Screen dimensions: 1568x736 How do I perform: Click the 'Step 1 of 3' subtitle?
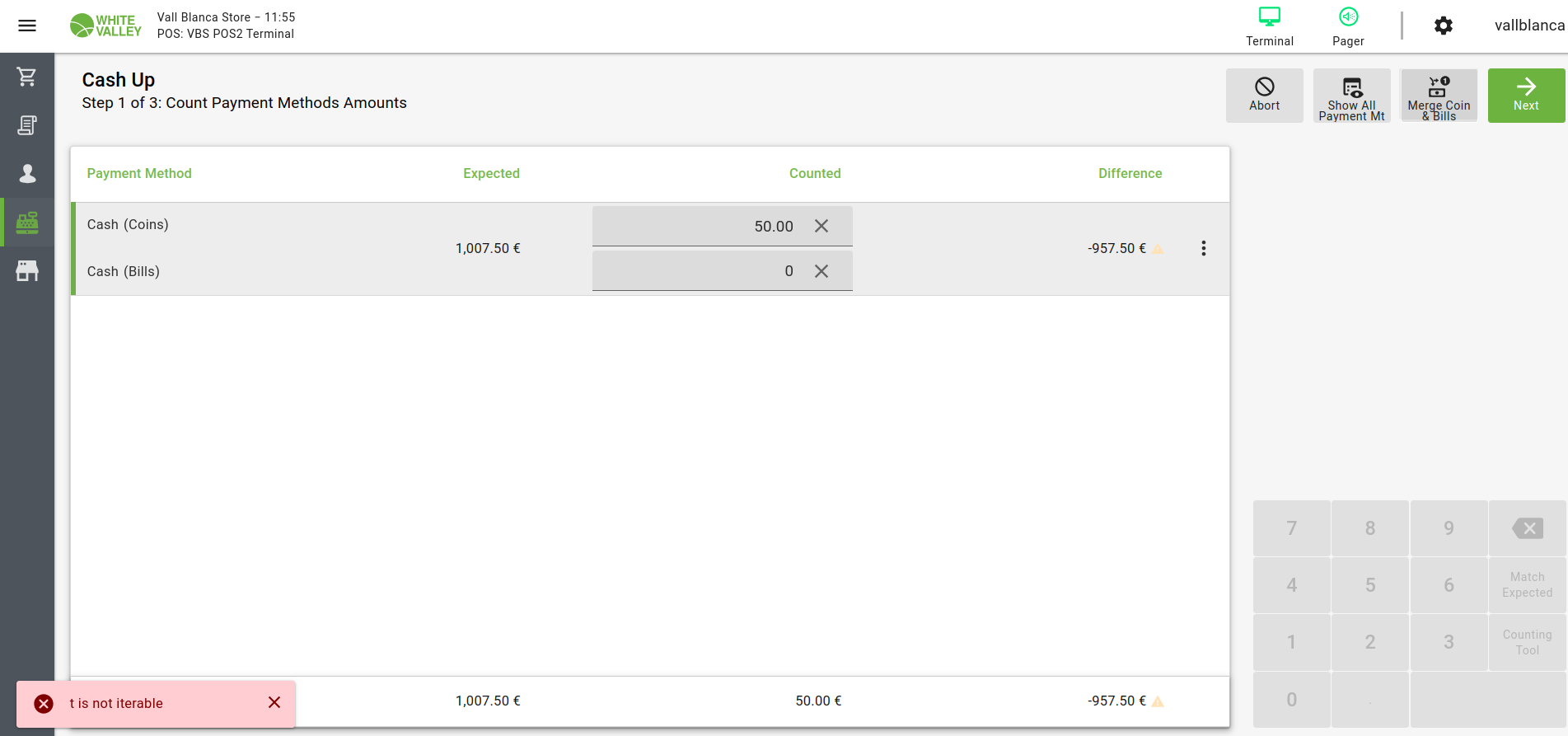(x=244, y=103)
